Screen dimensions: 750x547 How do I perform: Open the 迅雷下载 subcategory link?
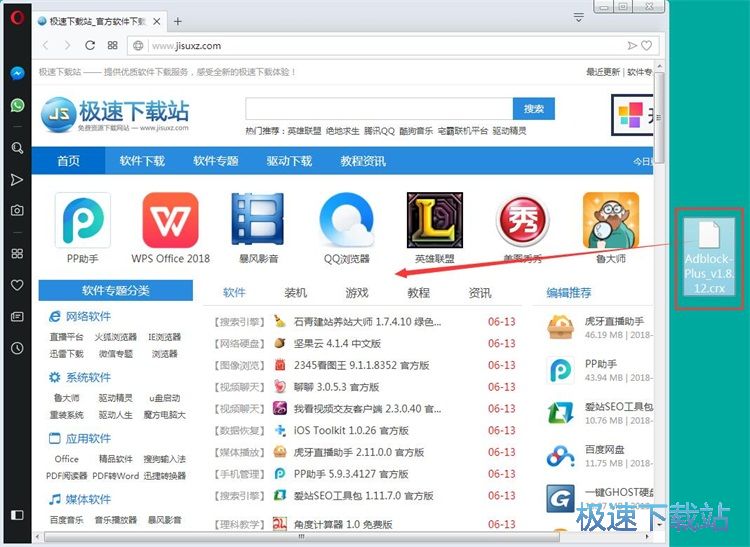[66, 354]
